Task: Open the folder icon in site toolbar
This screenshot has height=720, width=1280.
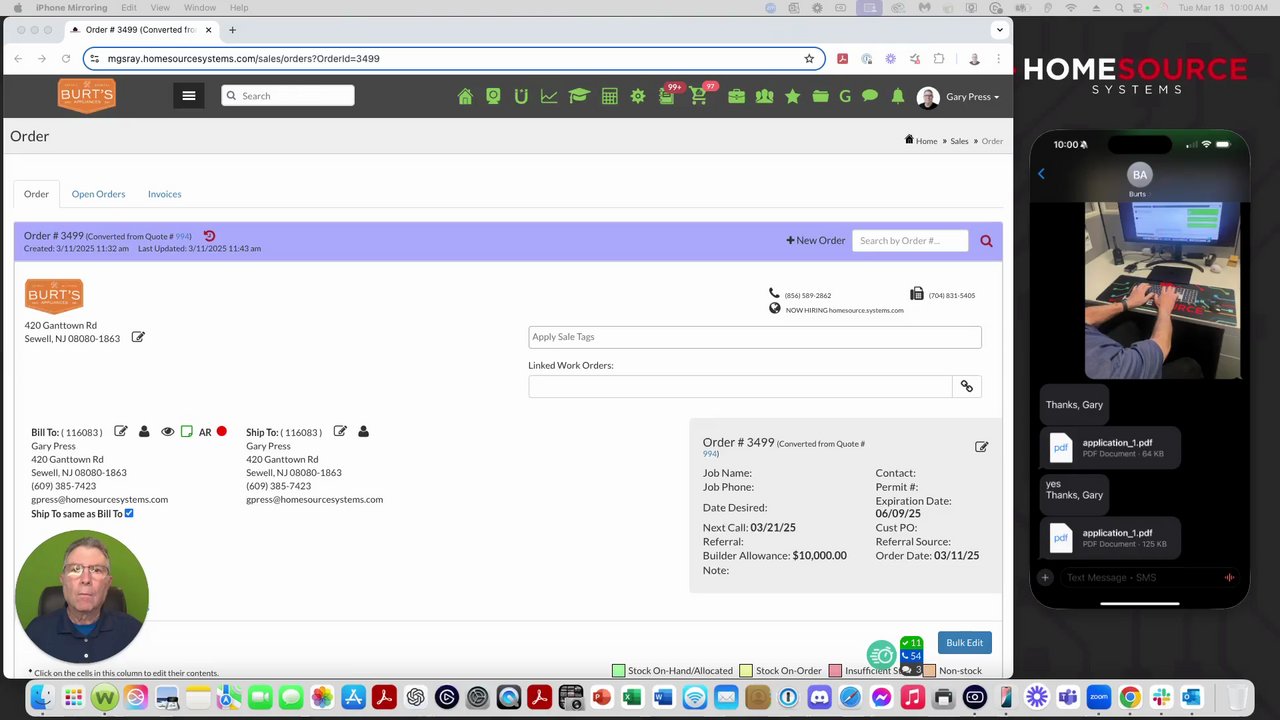Action: click(820, 96)
